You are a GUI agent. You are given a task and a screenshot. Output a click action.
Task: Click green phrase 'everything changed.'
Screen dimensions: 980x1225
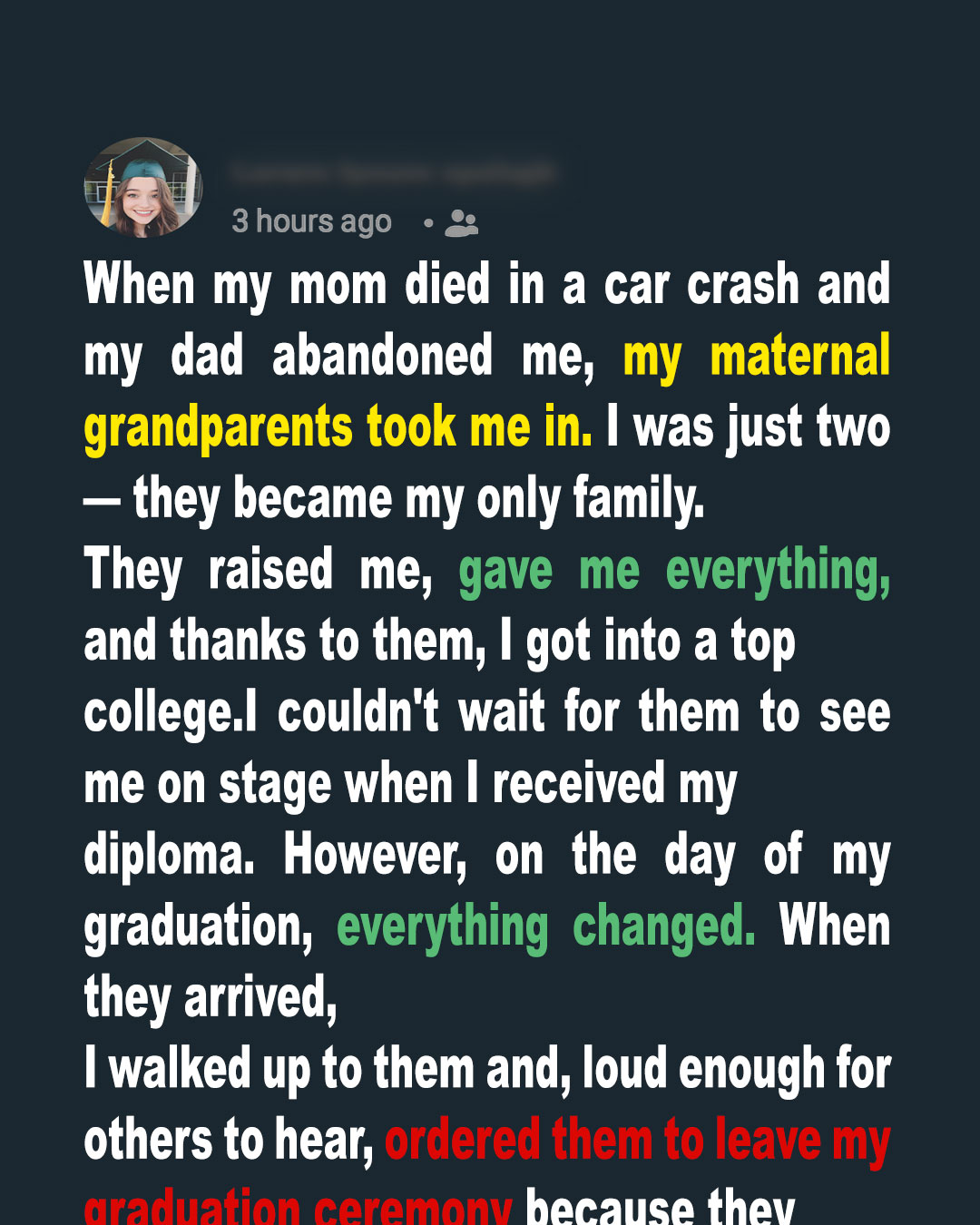point(546,927)
